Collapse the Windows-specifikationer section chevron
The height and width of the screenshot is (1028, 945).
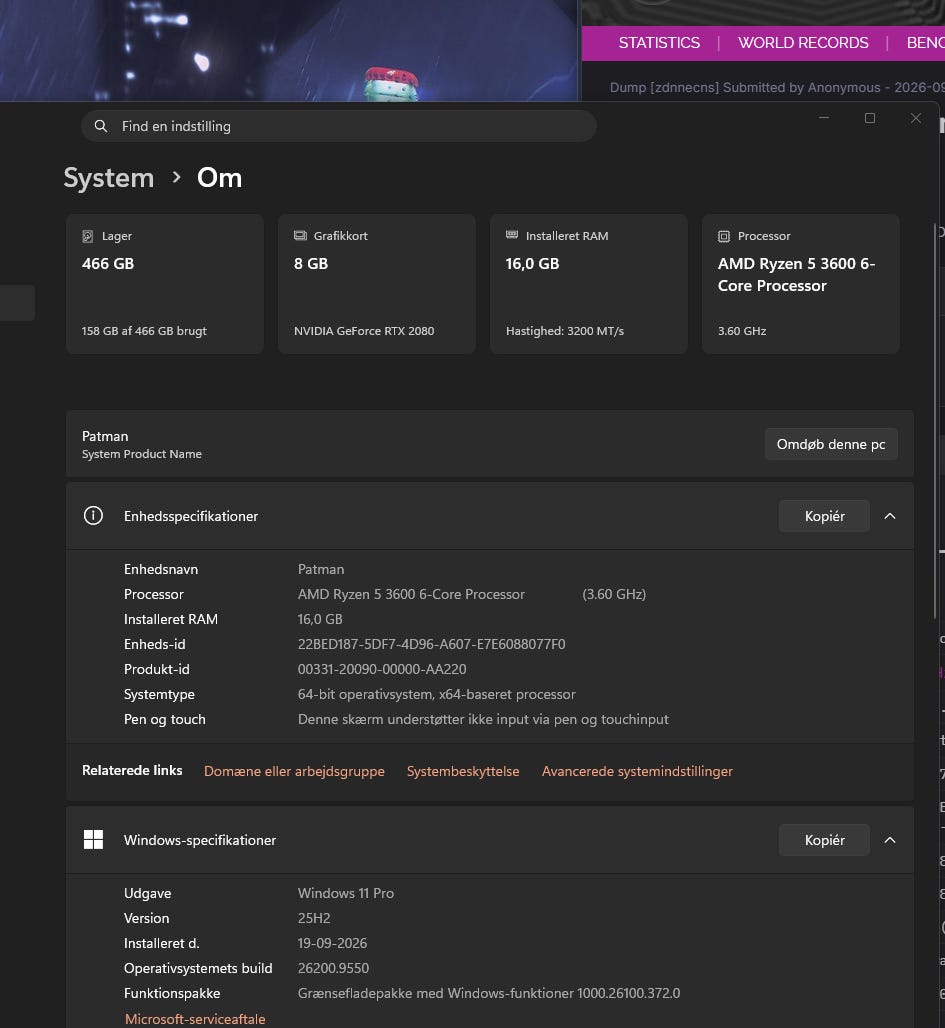coord(890,840)
